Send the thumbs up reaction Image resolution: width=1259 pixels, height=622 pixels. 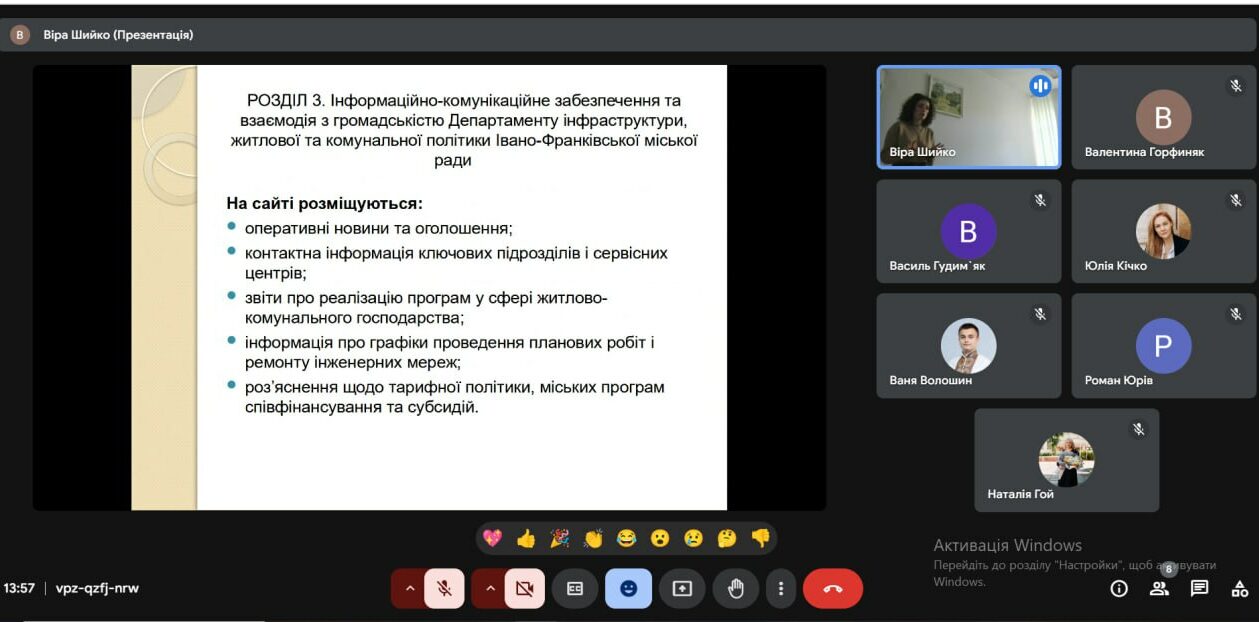click(x=526, y=538)
